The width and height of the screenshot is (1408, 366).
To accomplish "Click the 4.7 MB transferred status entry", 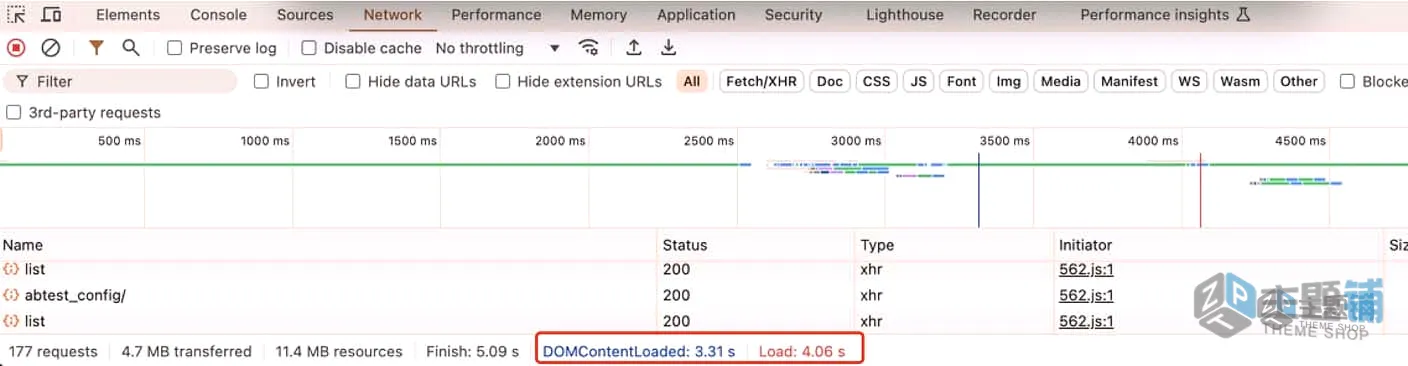I will pyautogui.click(x=186, y=351).
